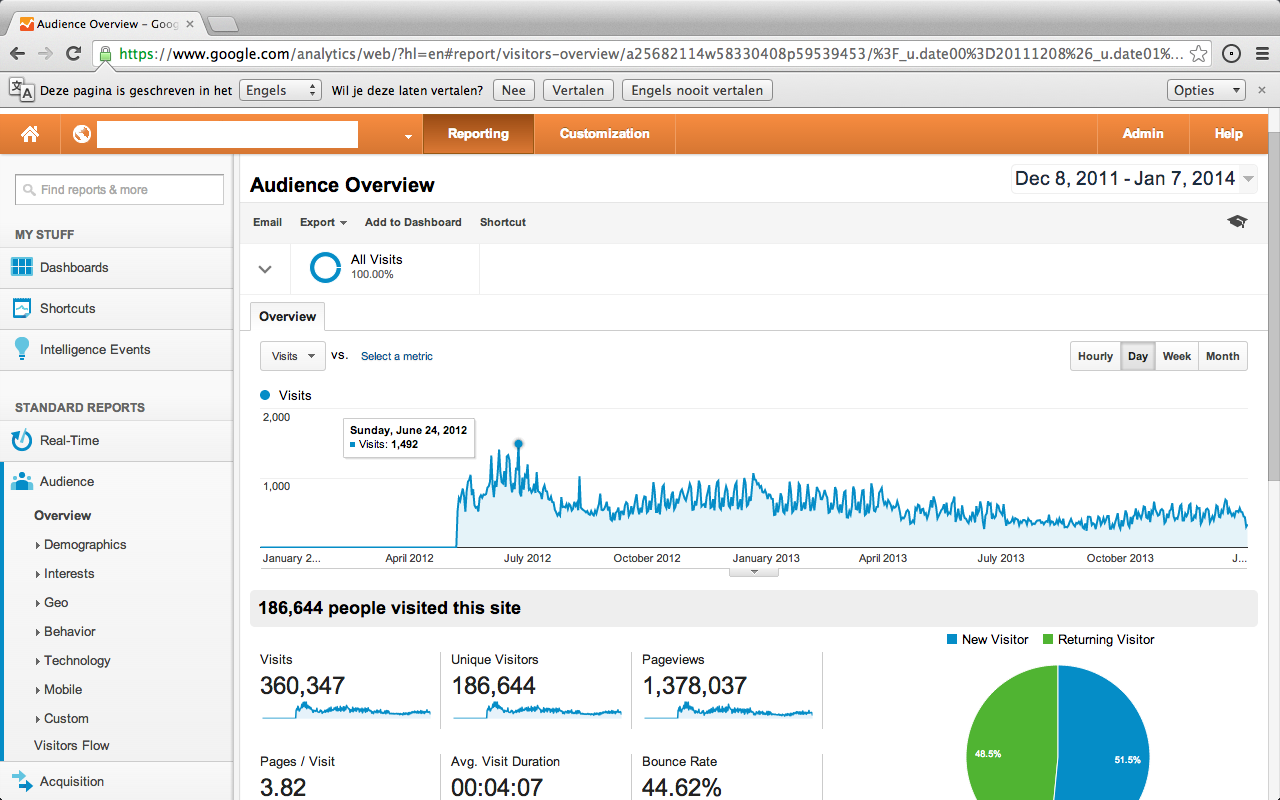The width and height of the screenshot is (1280, 800).
Task: Click the globe account icon
Action: 82,134
